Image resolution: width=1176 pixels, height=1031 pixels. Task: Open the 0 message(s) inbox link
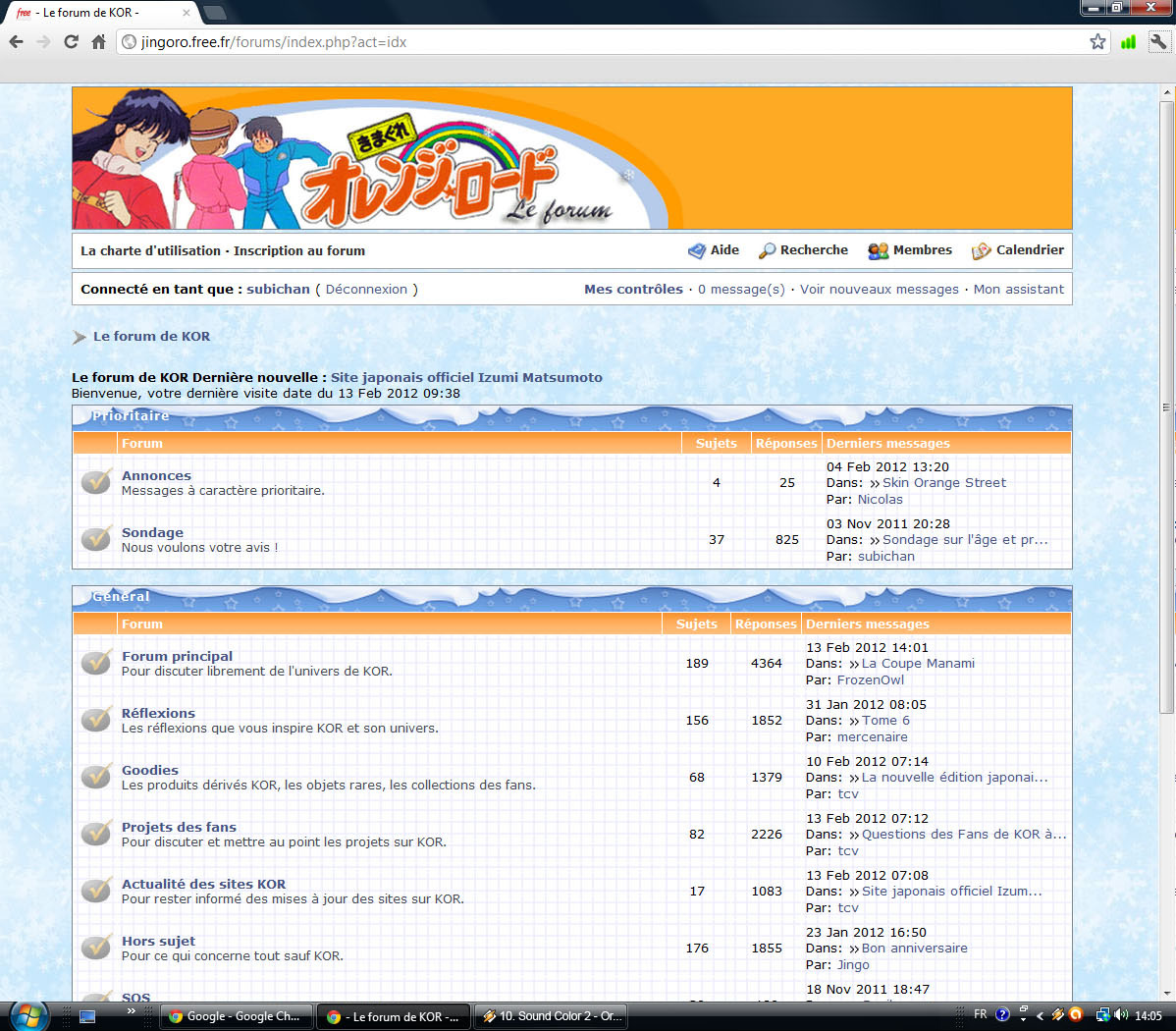(741, 289)
